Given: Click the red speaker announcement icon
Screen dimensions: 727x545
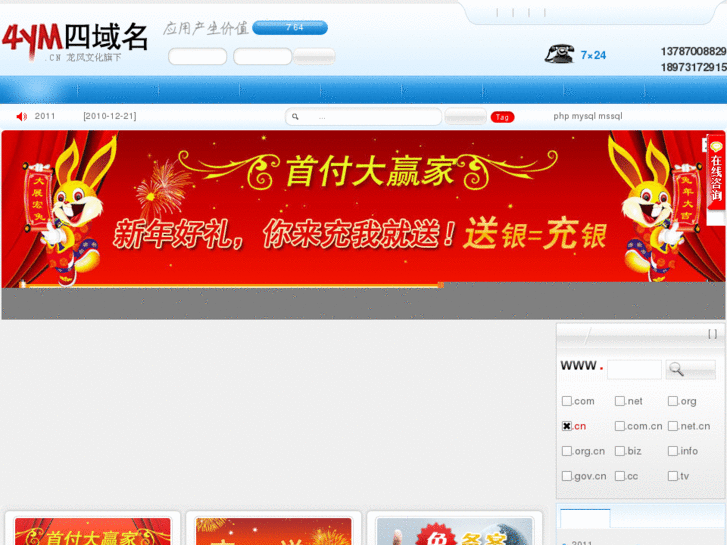Looking at the screenshot, I should tap(21, 116).
